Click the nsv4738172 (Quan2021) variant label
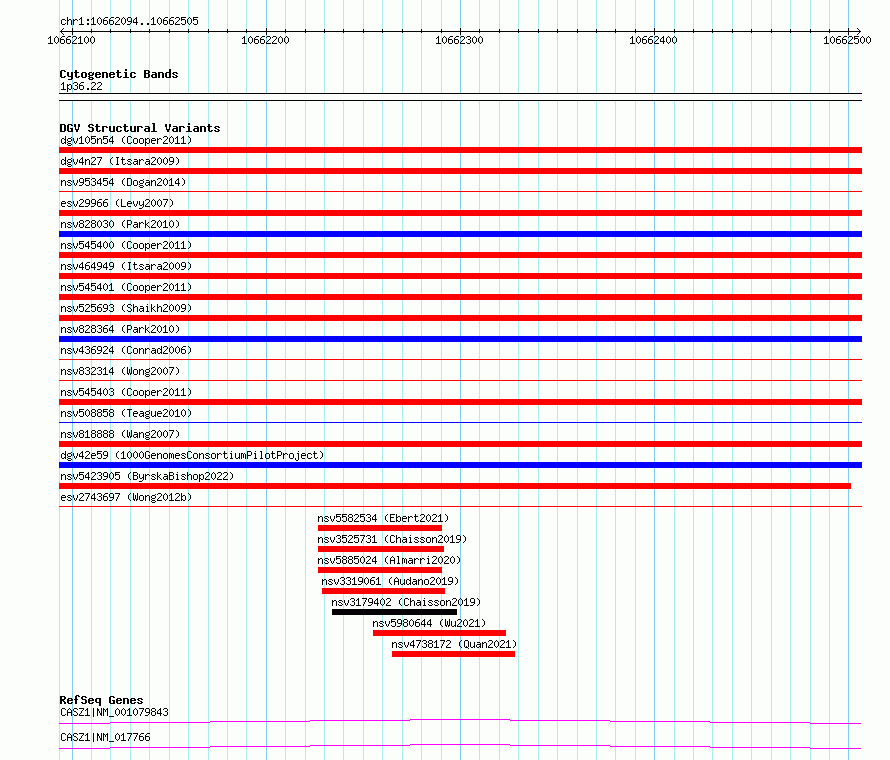890x760 pixels. [x=455, y=644]
